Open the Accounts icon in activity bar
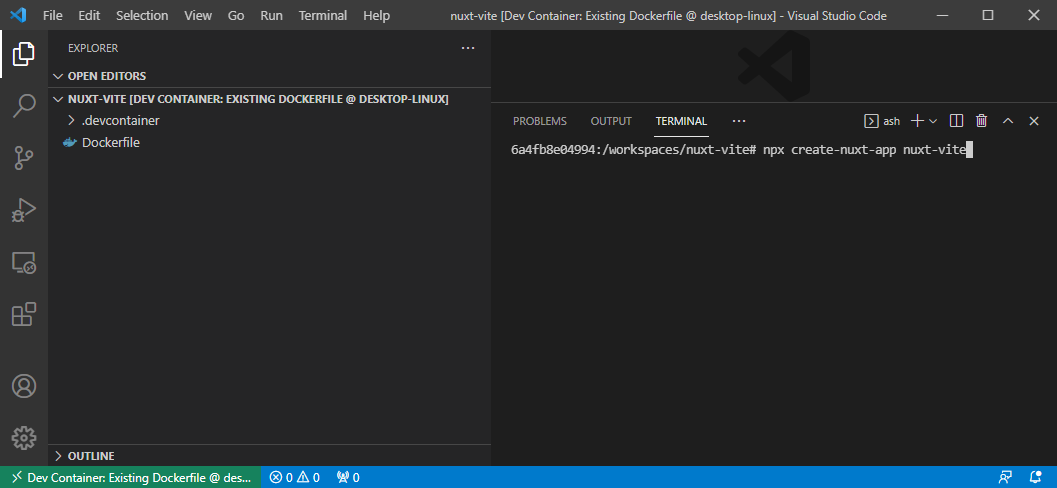The height and width of the screenshot is (488, 1057). 24,386
